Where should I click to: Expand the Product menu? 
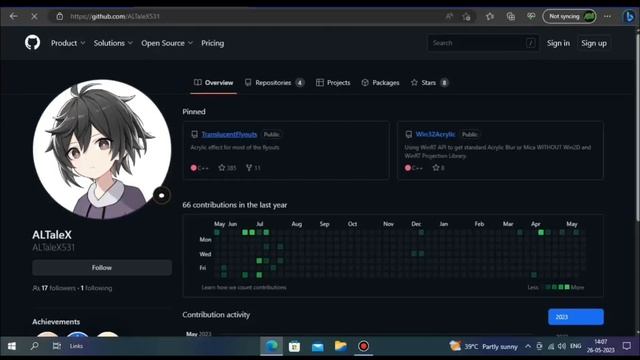(x=68, y=43)
